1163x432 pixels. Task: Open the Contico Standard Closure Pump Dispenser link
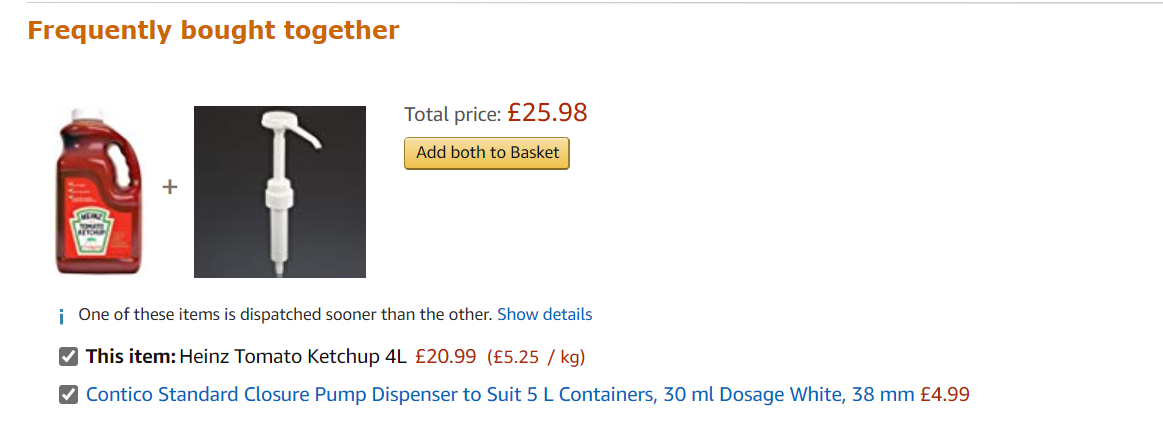tap(500, 394)
